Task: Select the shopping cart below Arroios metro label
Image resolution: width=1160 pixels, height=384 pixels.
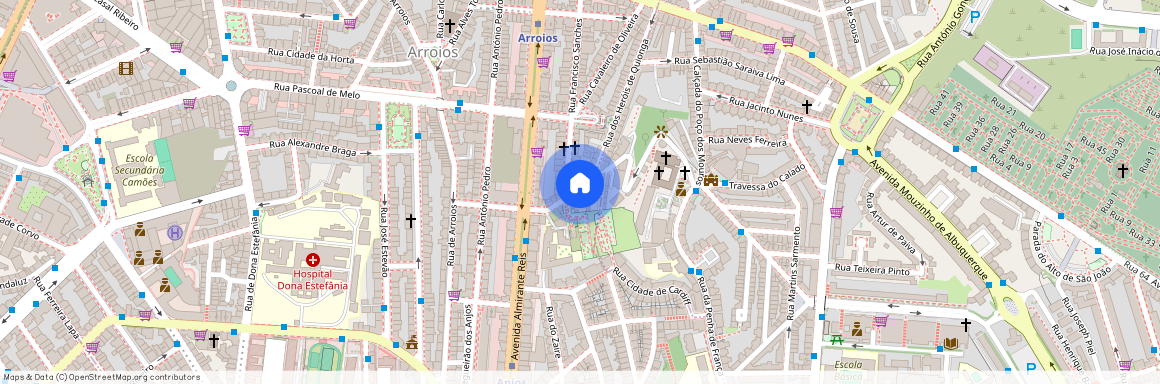Action: 543,61
